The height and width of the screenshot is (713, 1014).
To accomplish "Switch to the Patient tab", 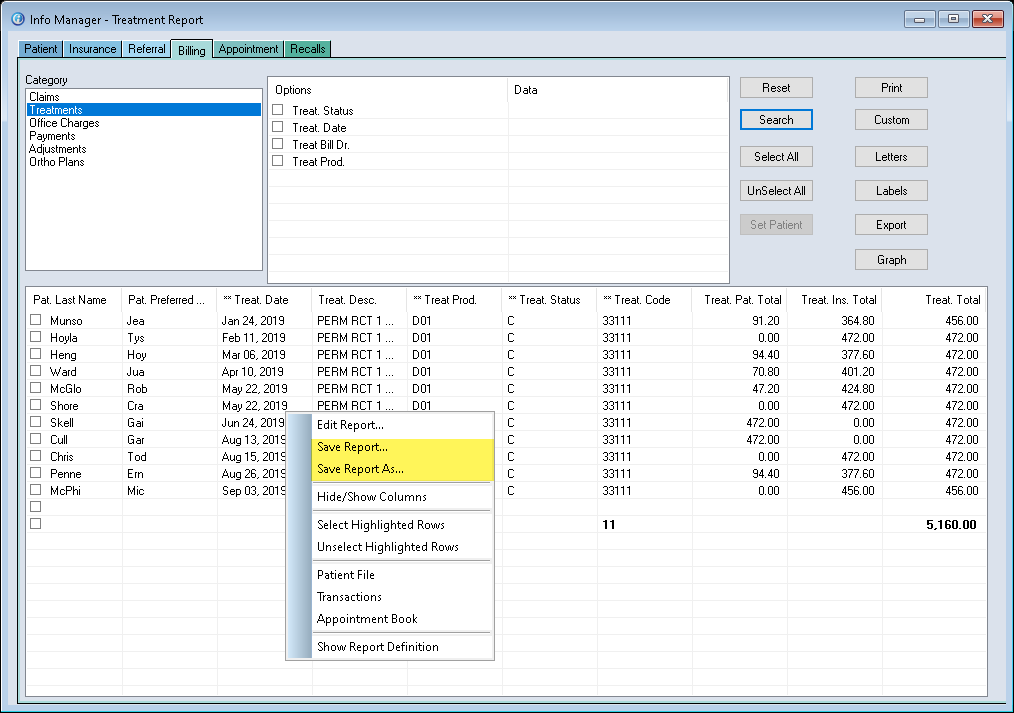I will pos(41,49).
